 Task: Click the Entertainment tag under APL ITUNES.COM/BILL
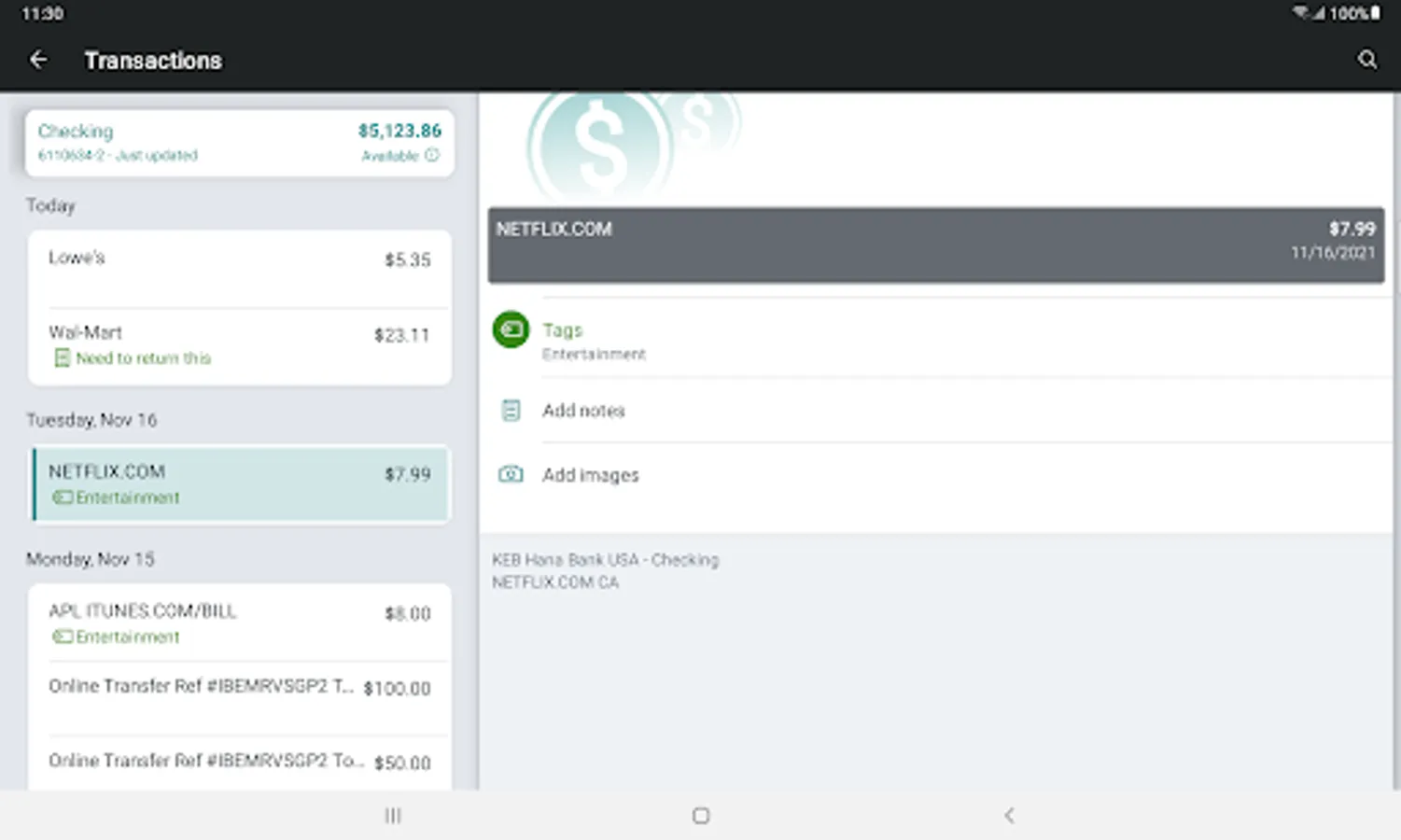[127, 637]
